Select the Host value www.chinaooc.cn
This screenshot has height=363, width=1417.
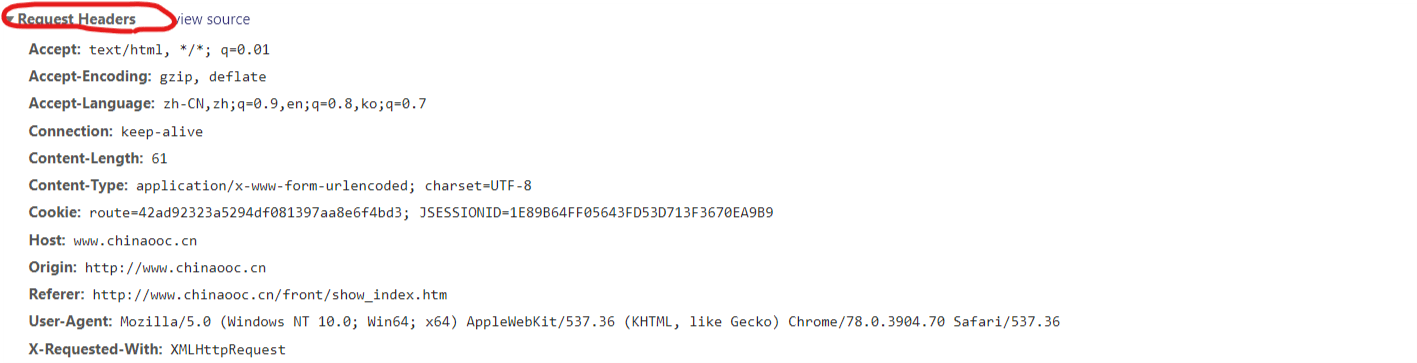(135, 240)
